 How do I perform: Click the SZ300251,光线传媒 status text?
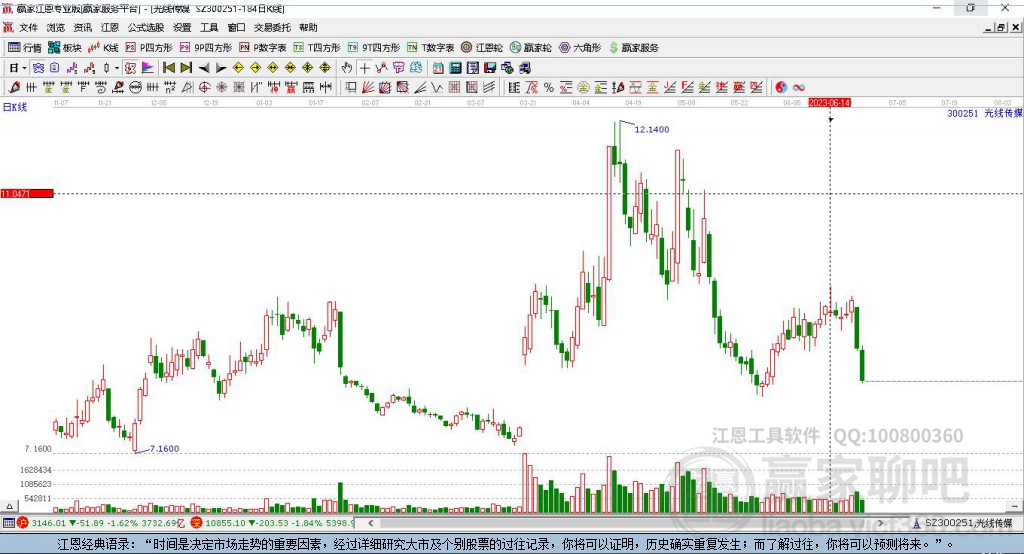[968, 523]
